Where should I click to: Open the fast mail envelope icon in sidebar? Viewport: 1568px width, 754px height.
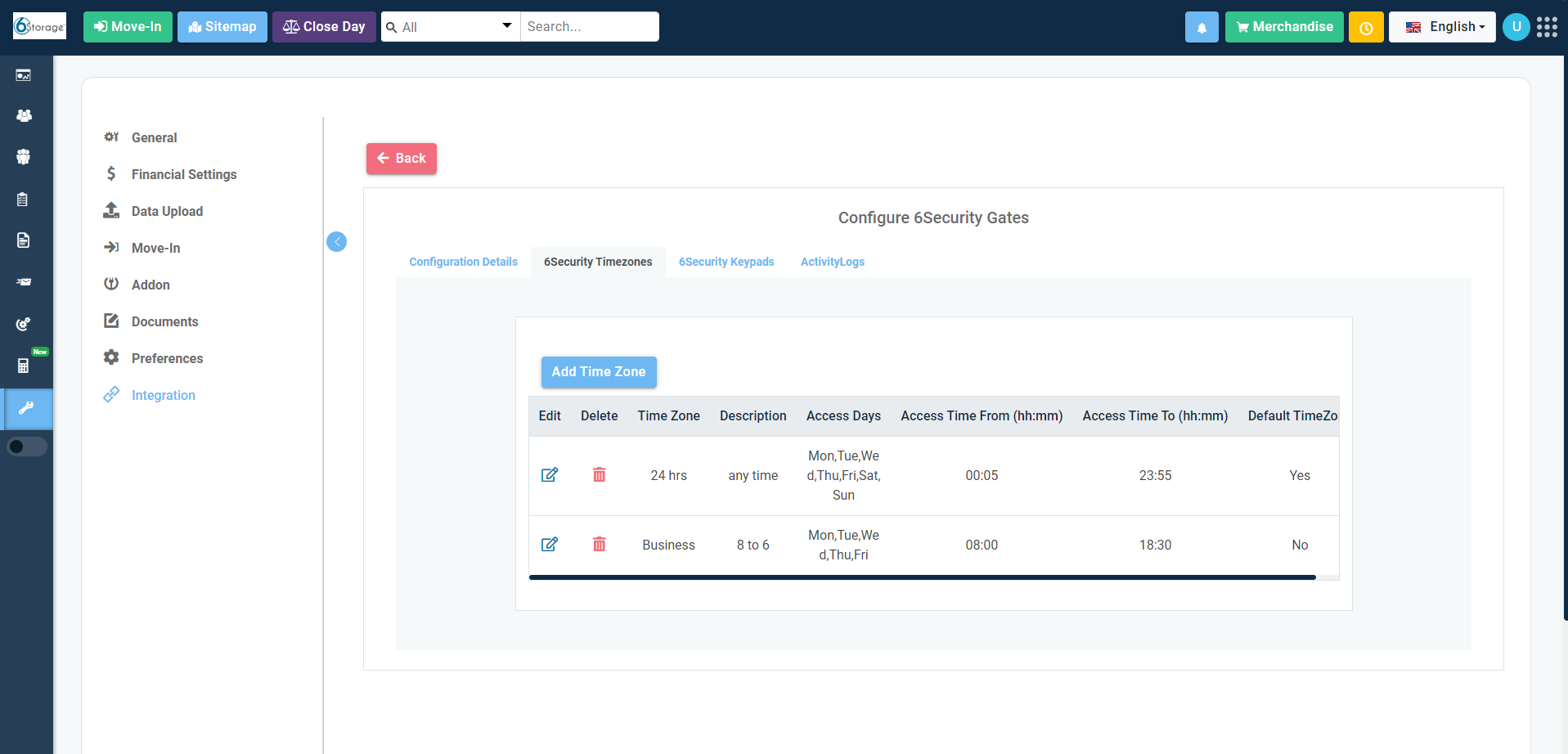click(x=24, y=282)
